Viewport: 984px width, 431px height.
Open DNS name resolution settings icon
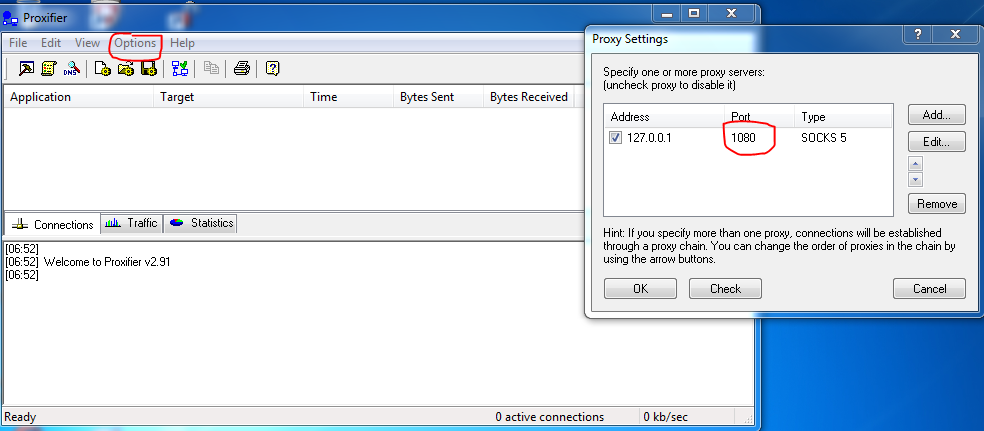[x=72, y=68]
